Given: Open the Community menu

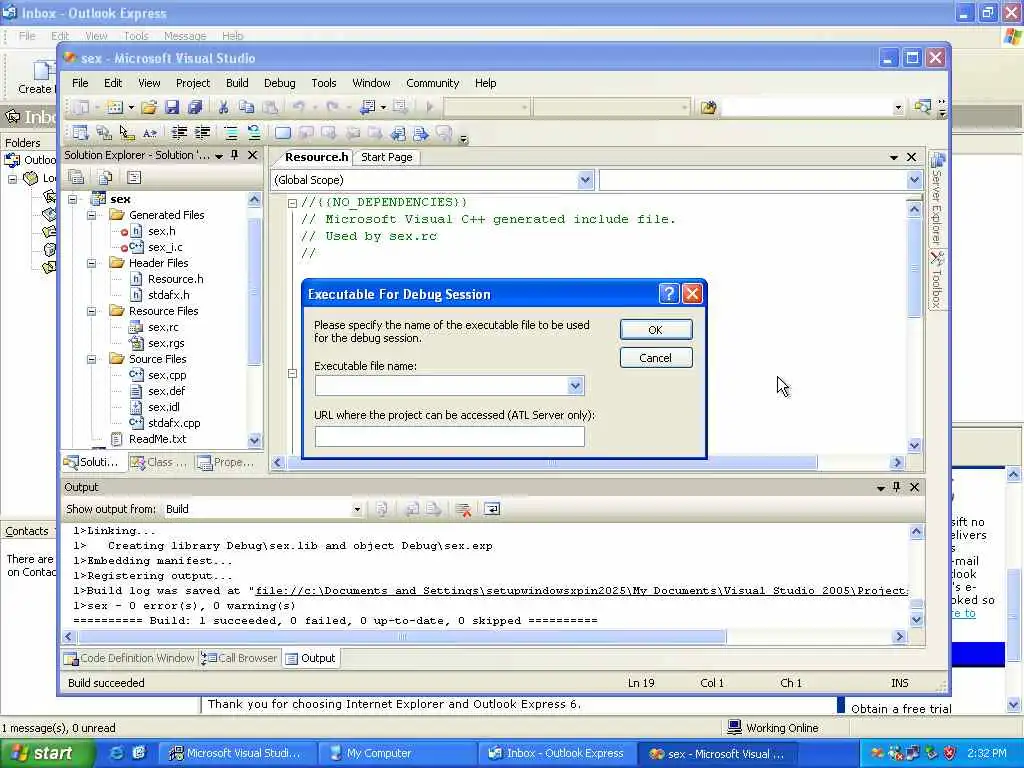Looking at the screenshot, I should click(432, 83).
